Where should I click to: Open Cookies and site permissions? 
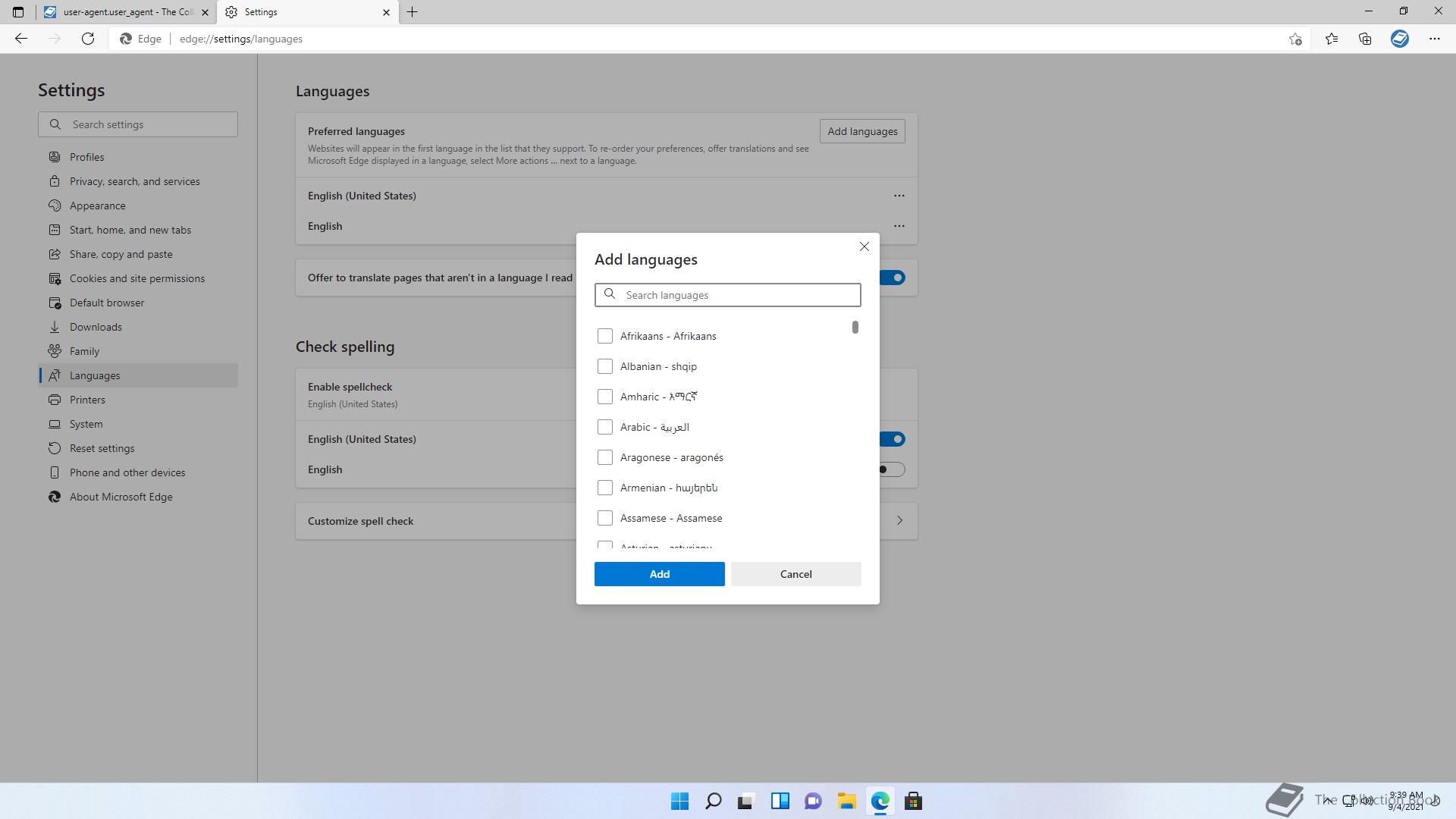point(138,278)
